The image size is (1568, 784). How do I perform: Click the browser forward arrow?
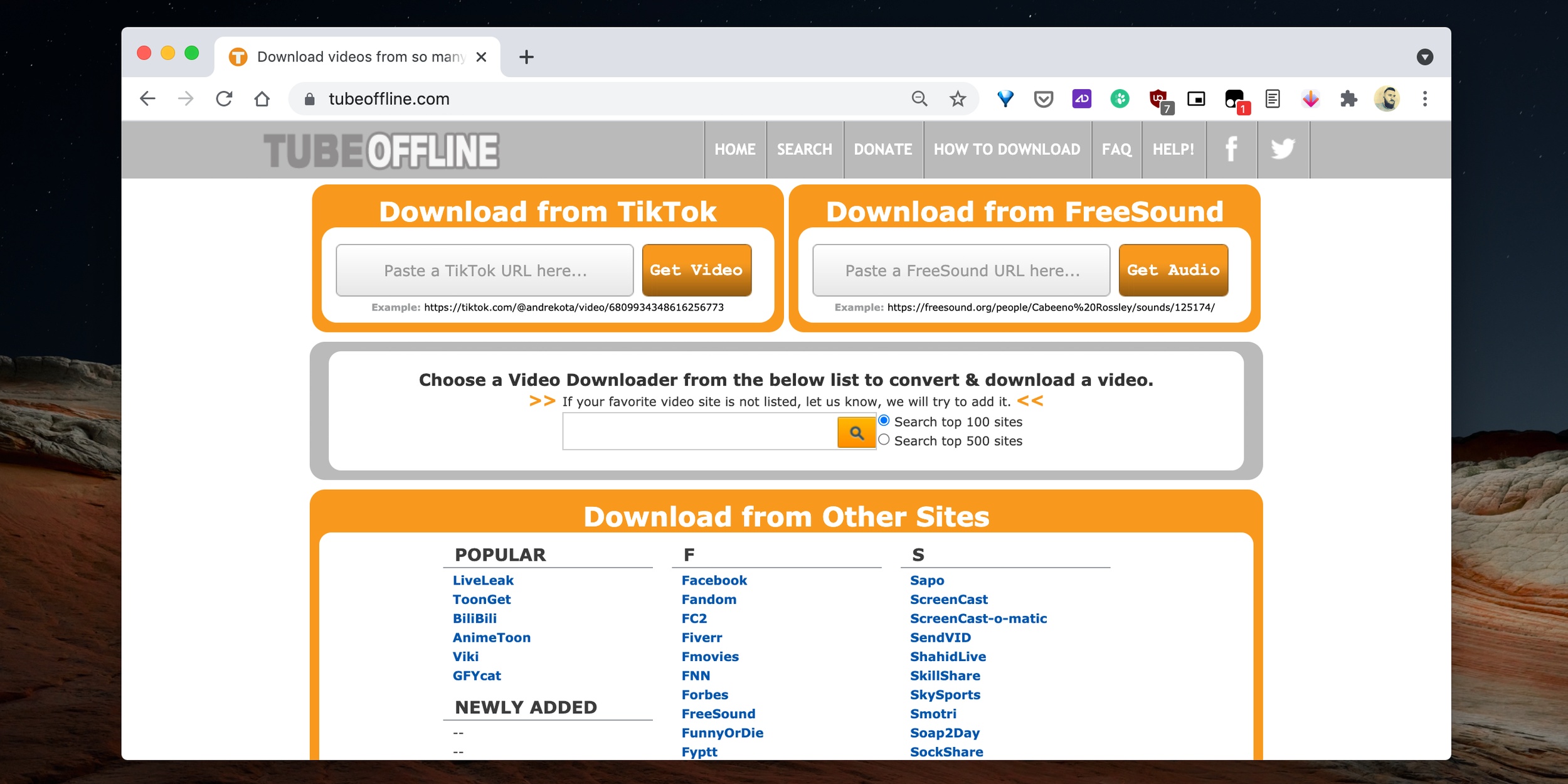coord(186,98)
